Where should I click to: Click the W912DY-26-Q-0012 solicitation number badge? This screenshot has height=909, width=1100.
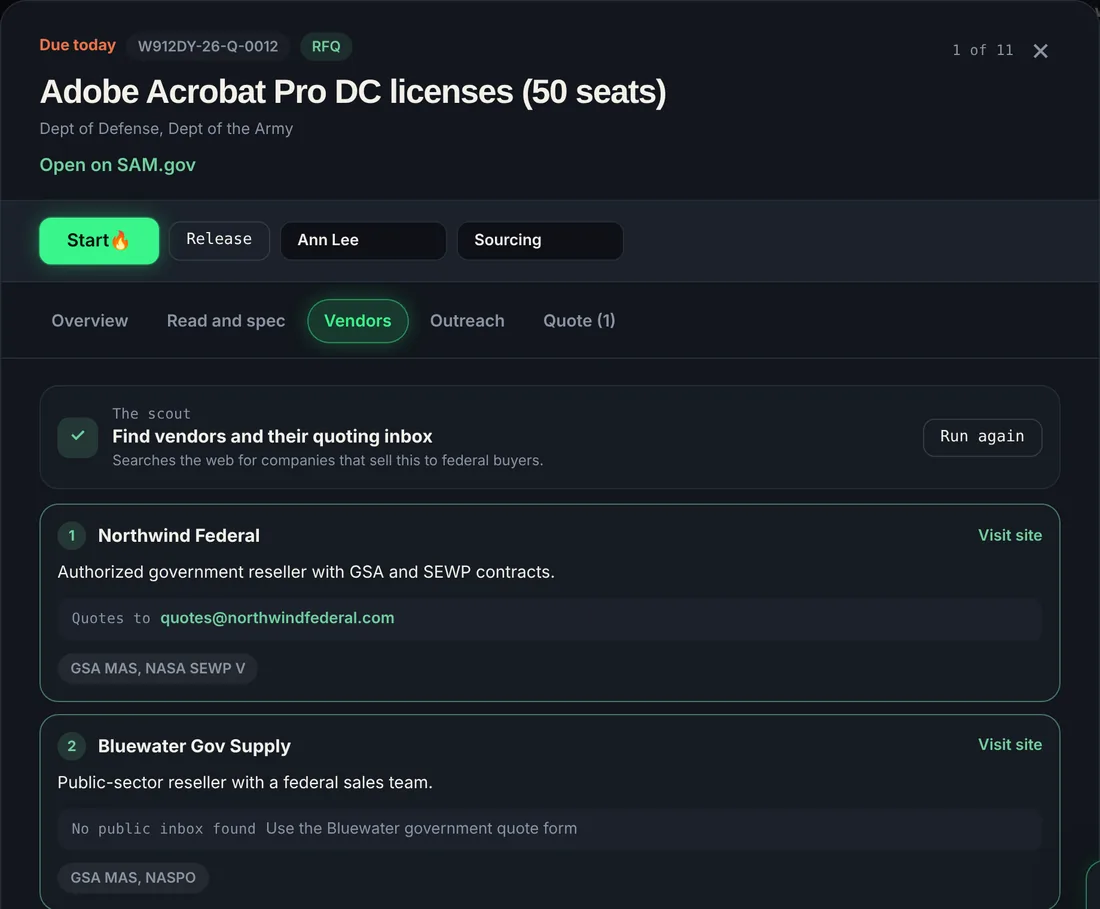coord(208,46)
